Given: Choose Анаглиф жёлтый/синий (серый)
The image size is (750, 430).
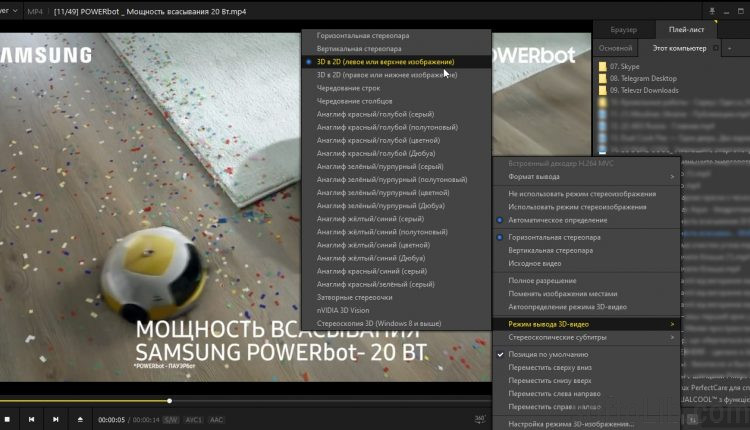Looking at the screenshot, I should pos(397,219).
